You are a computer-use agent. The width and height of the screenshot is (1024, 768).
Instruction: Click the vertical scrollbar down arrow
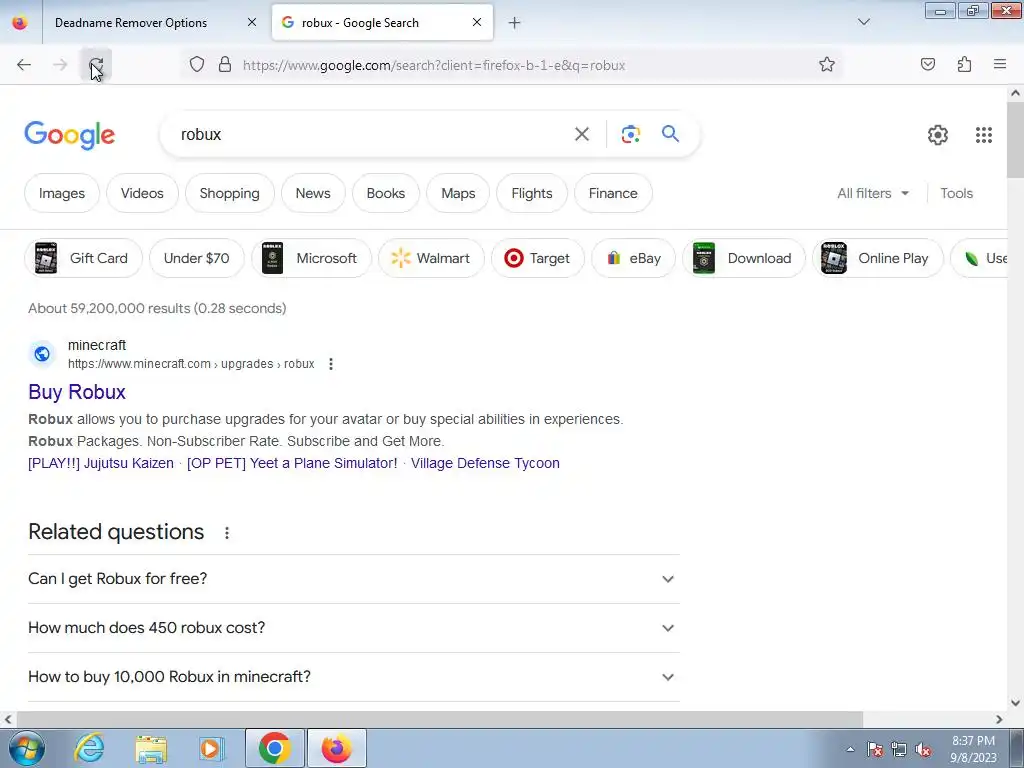[1016, 703]
